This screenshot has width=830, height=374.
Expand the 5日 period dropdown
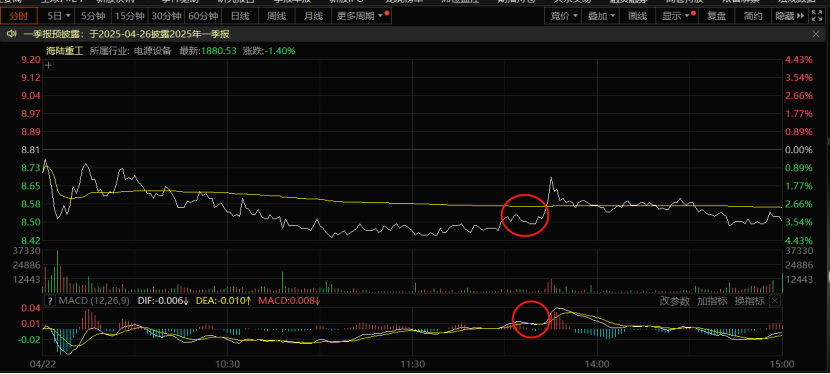[58, 16]
